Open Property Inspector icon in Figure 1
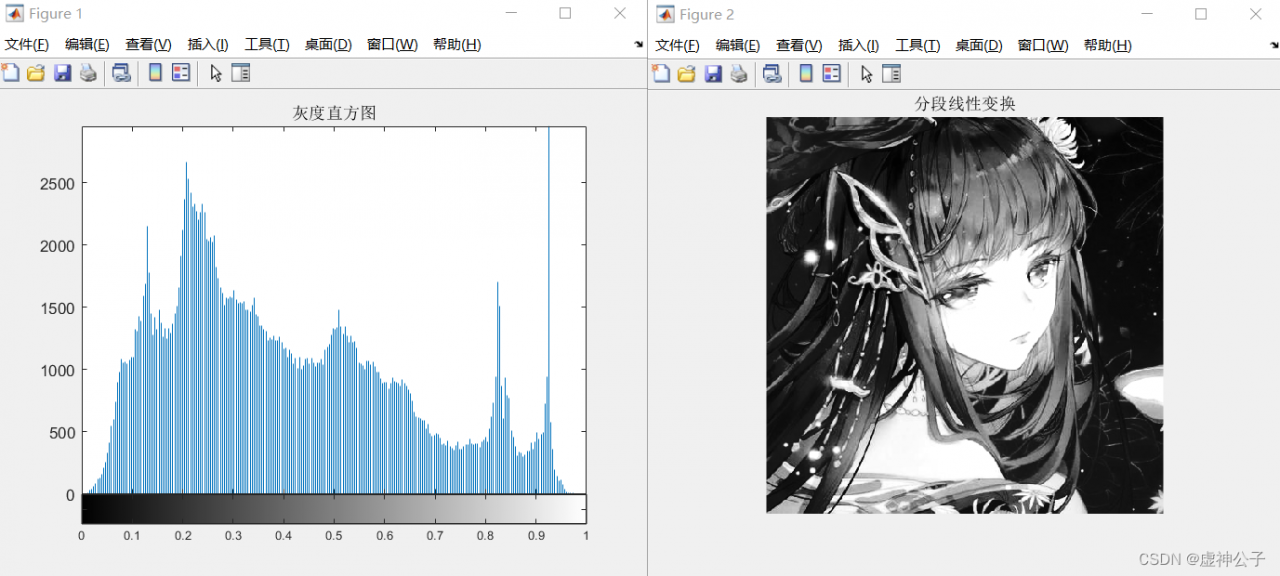 pos(241,73)
